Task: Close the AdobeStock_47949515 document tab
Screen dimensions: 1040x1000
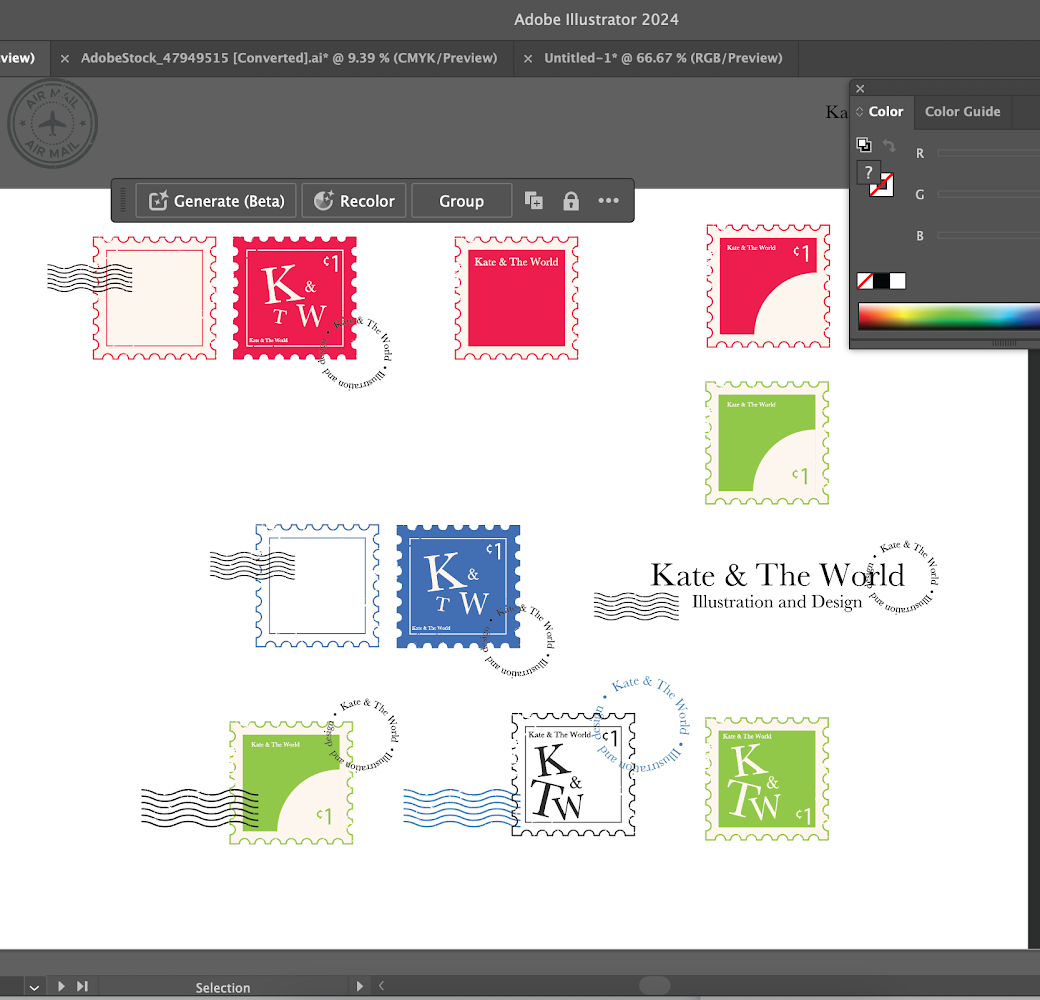Action: (x=65, y=58)
